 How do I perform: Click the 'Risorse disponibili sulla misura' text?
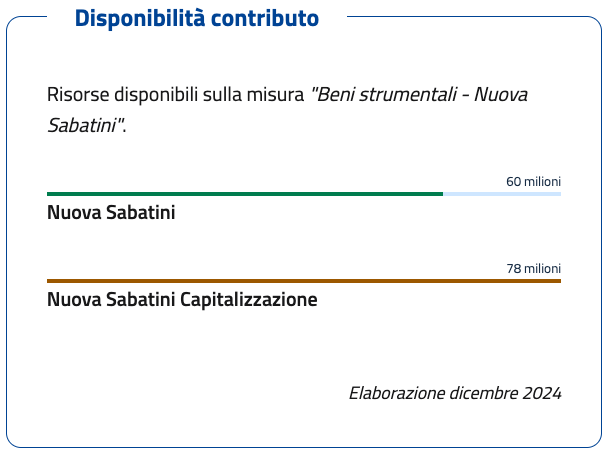[x=176, y=95]
